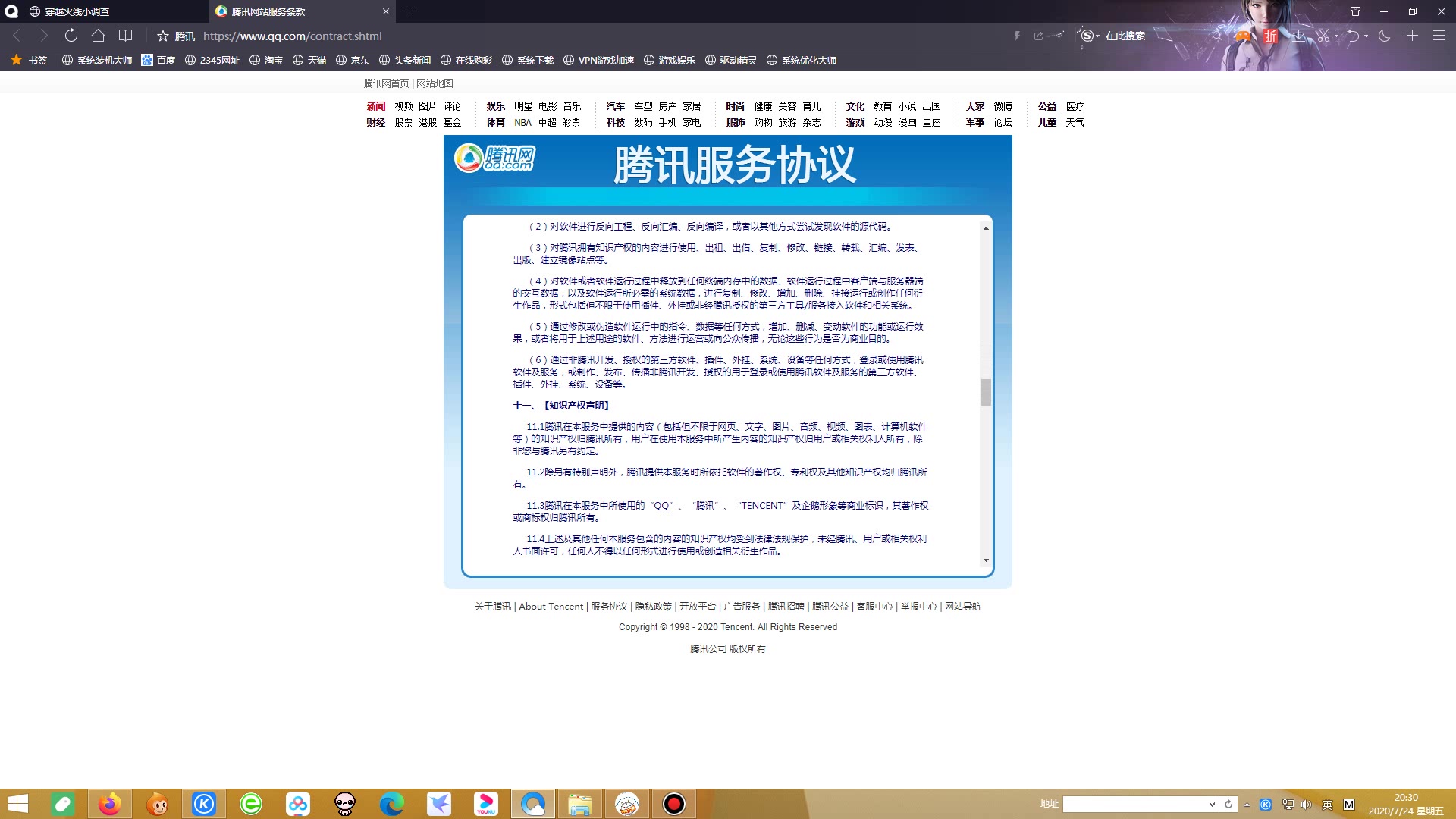Open the 系统装机大师 bookmark
1456x819 pixels.
(97, 60)
